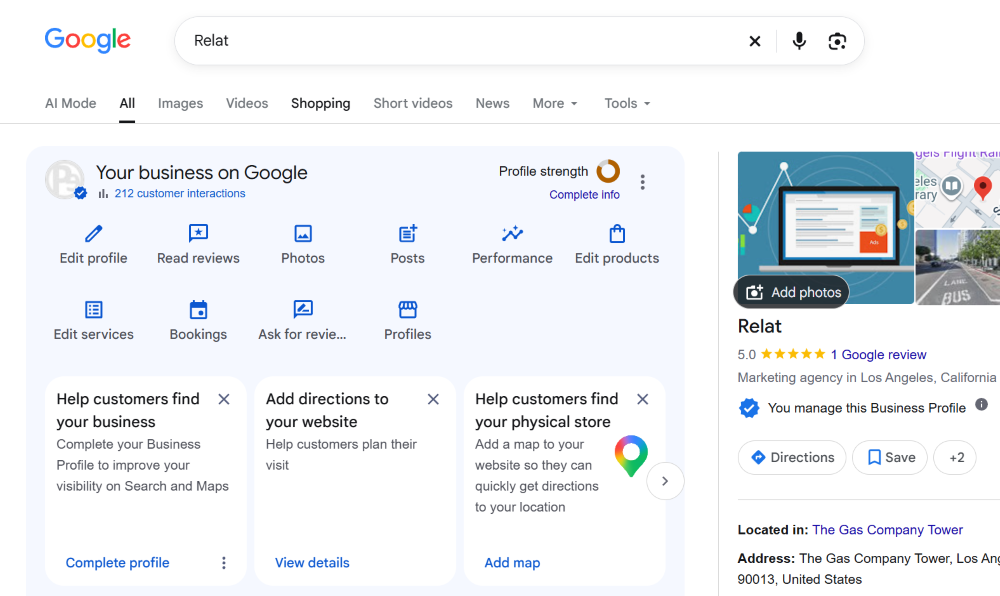This screenshot has height=596, width=1000.
Task: Open The Gas Company Tower link
Action: [887, 530]
